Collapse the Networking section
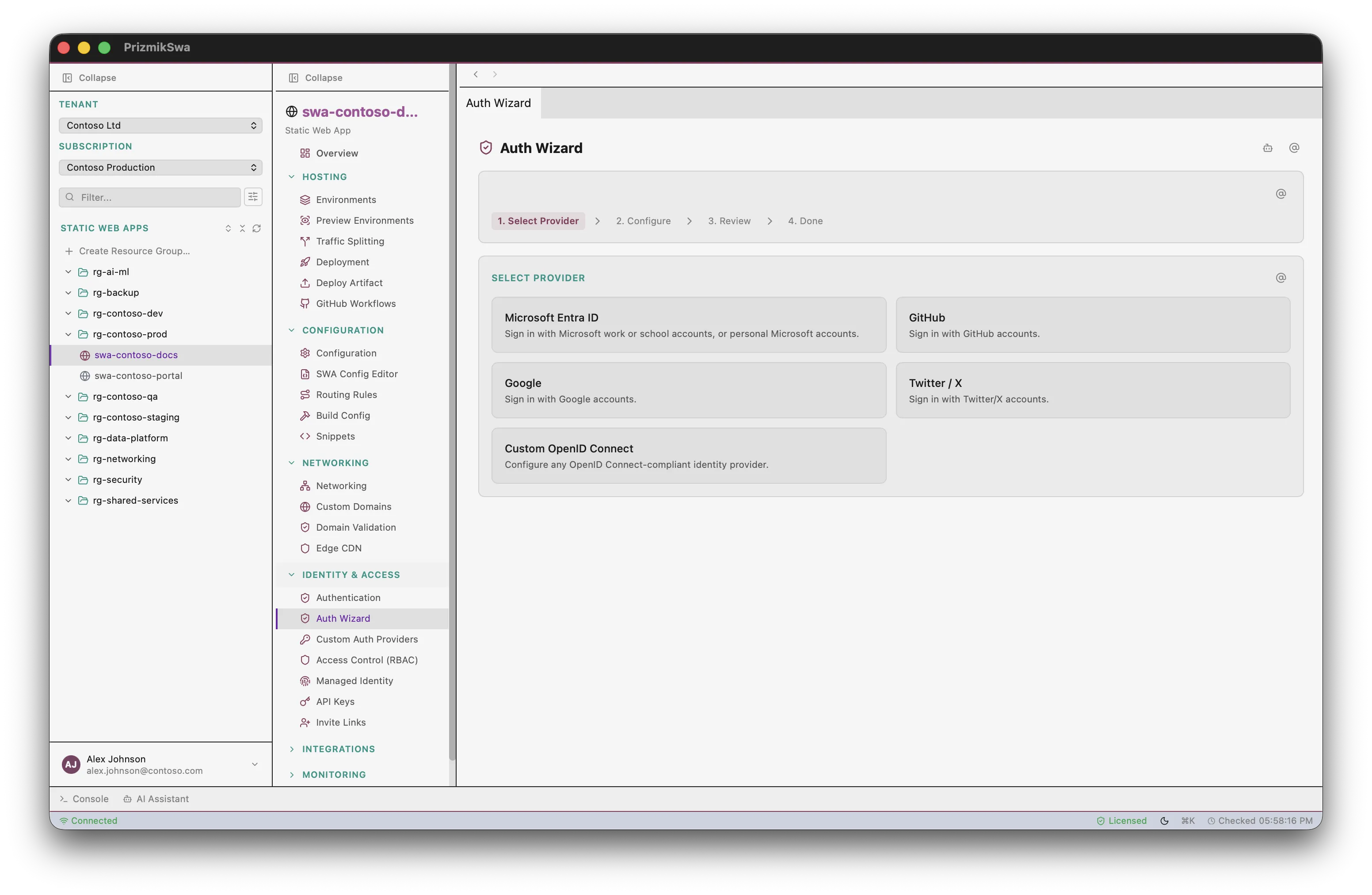 click(x=291, y=463)
